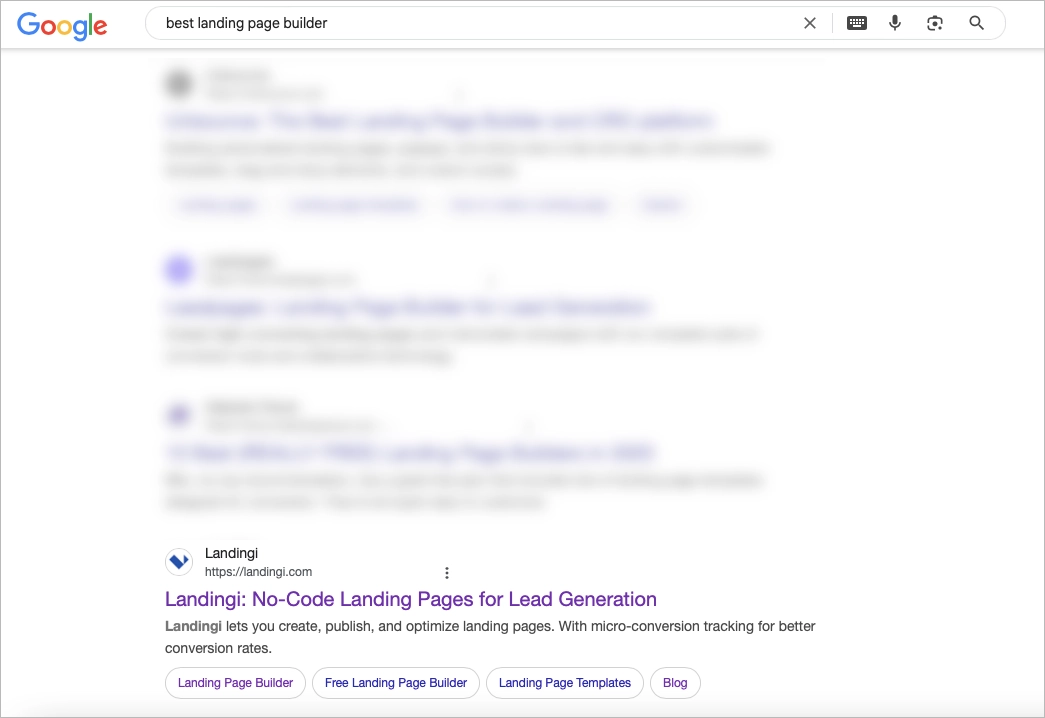Click the Landingi favicon next to the result
This screenshot has height=718, width=1045.
178,561
